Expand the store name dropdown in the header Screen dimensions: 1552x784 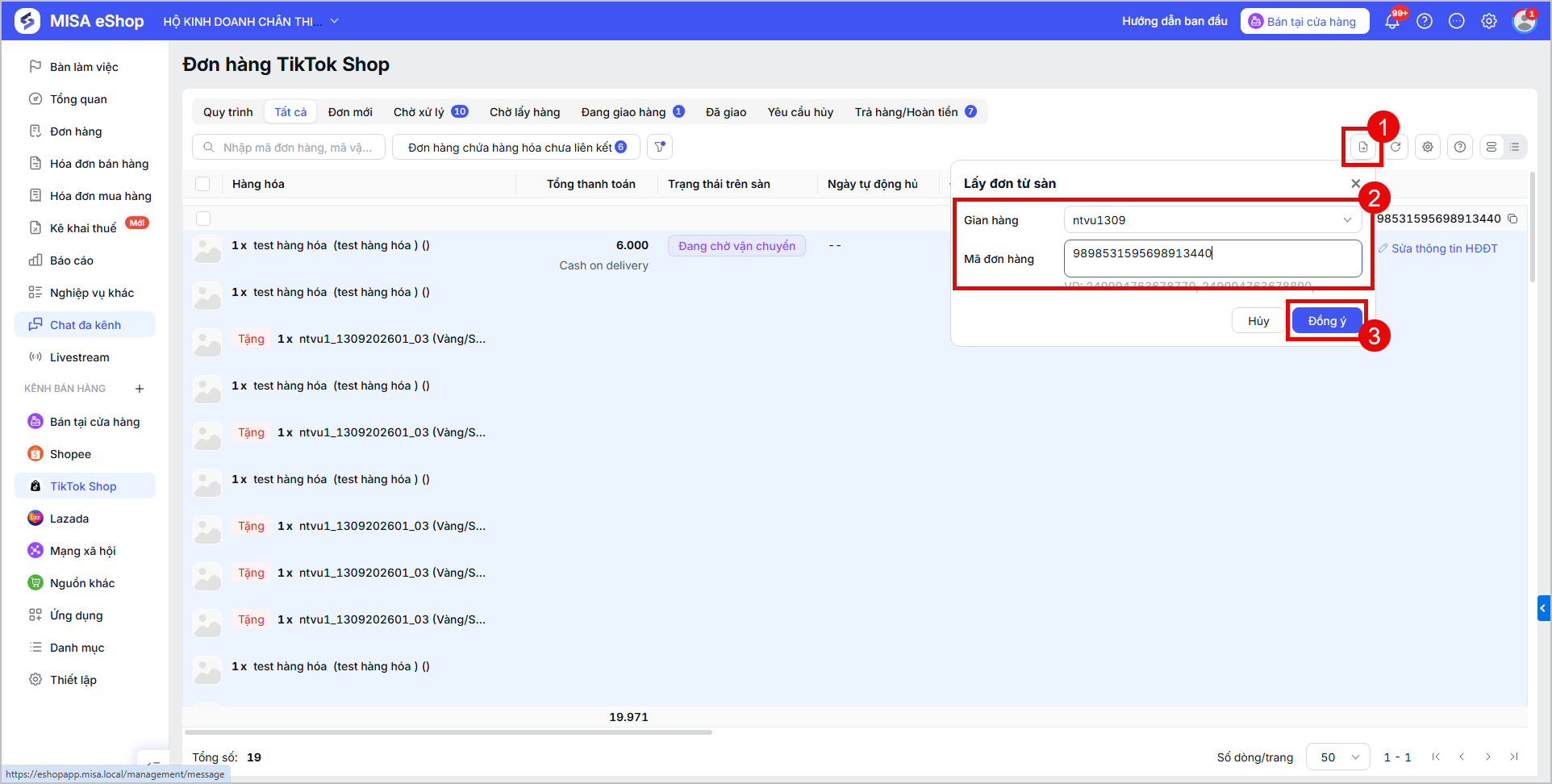point(334,21)
